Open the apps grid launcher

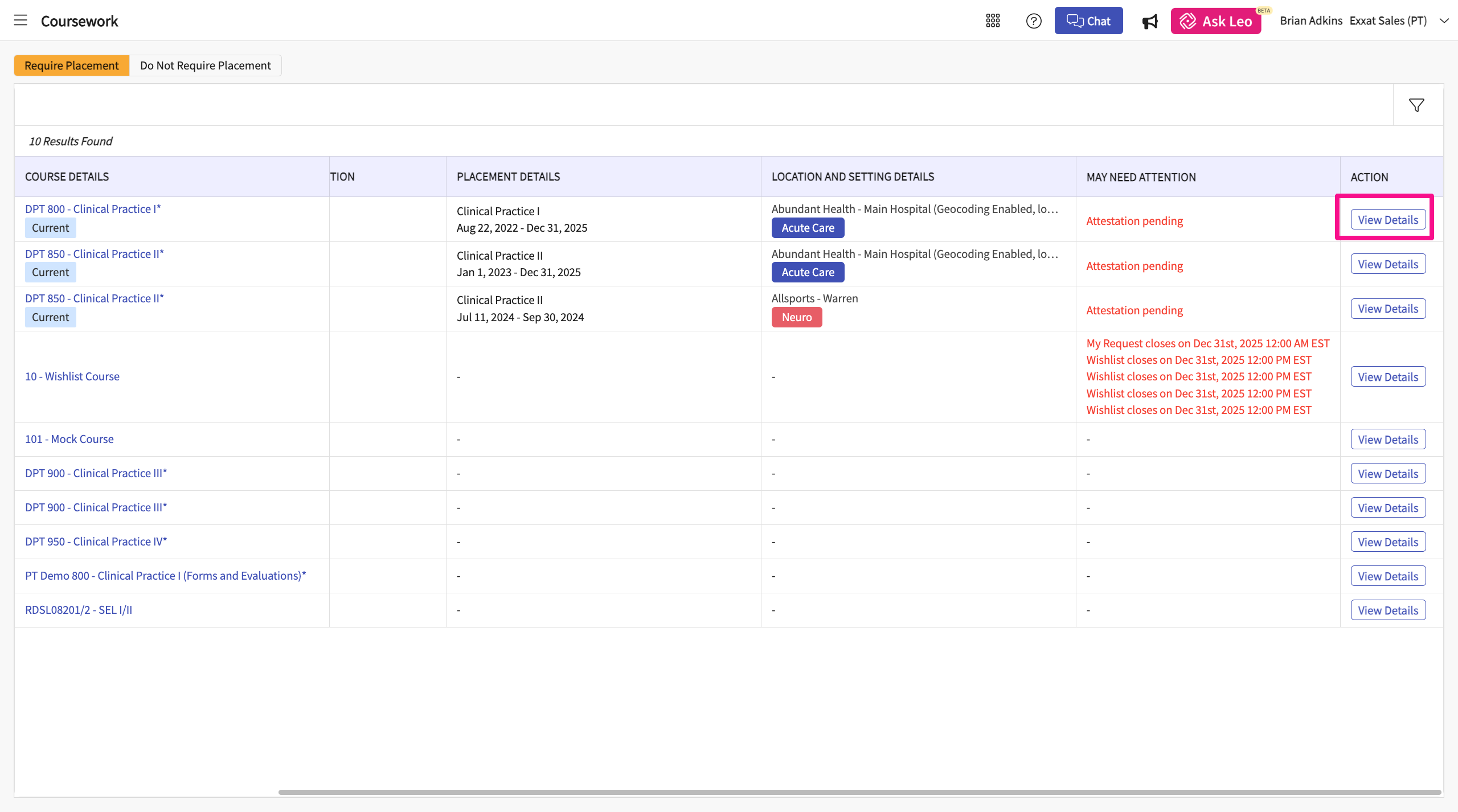point(993,21)
